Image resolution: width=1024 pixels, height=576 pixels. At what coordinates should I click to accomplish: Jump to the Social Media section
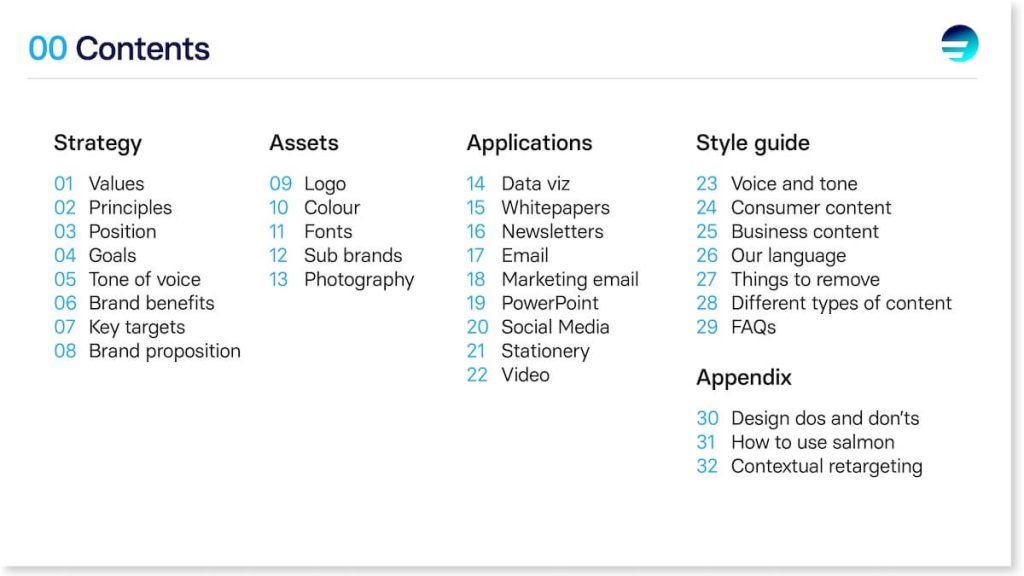[x=538, y=327]
